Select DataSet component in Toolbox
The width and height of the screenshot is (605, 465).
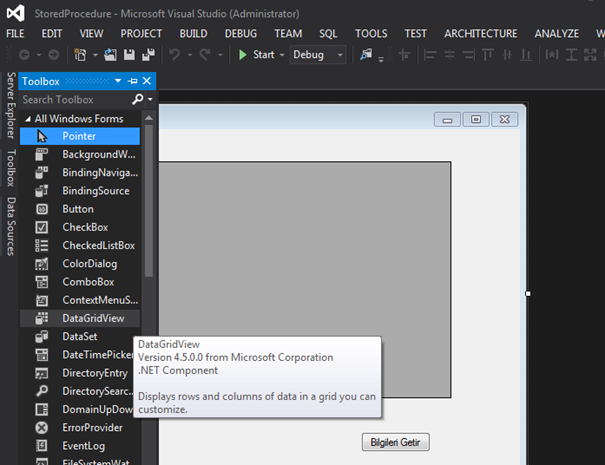tap(80, 336)
